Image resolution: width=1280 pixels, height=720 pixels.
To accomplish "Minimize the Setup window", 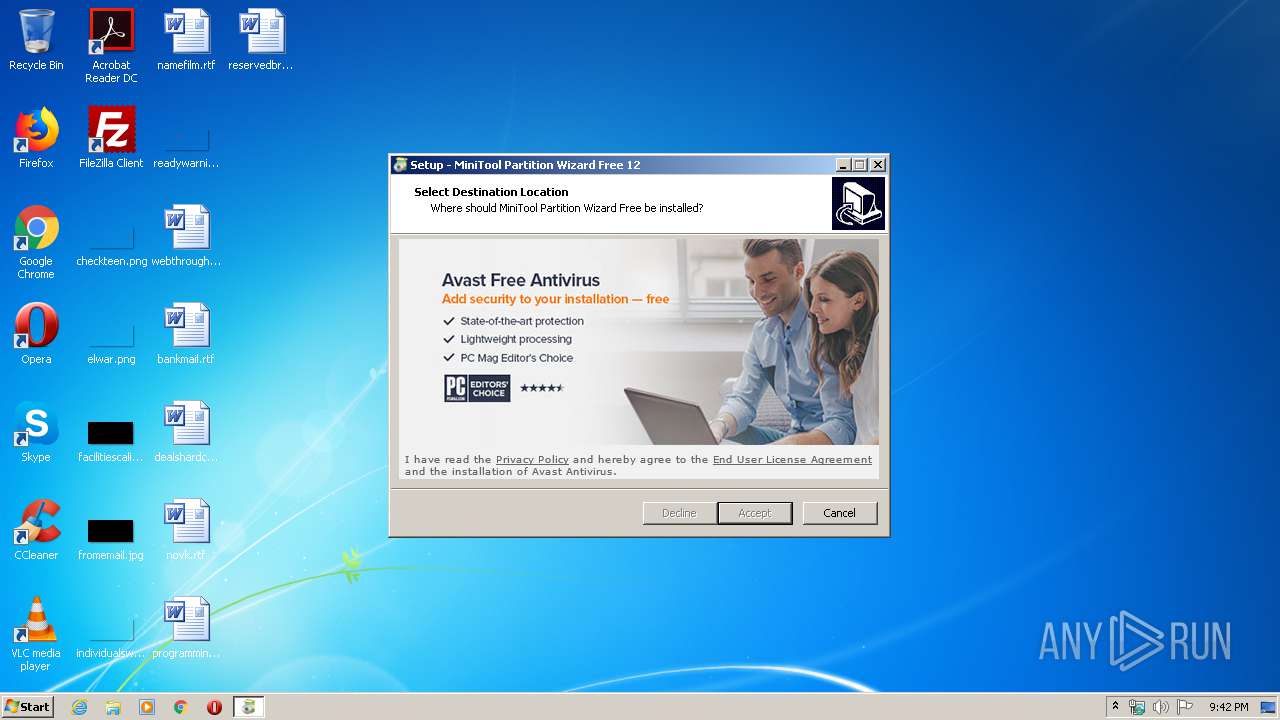I will click(x=843, y=165).
